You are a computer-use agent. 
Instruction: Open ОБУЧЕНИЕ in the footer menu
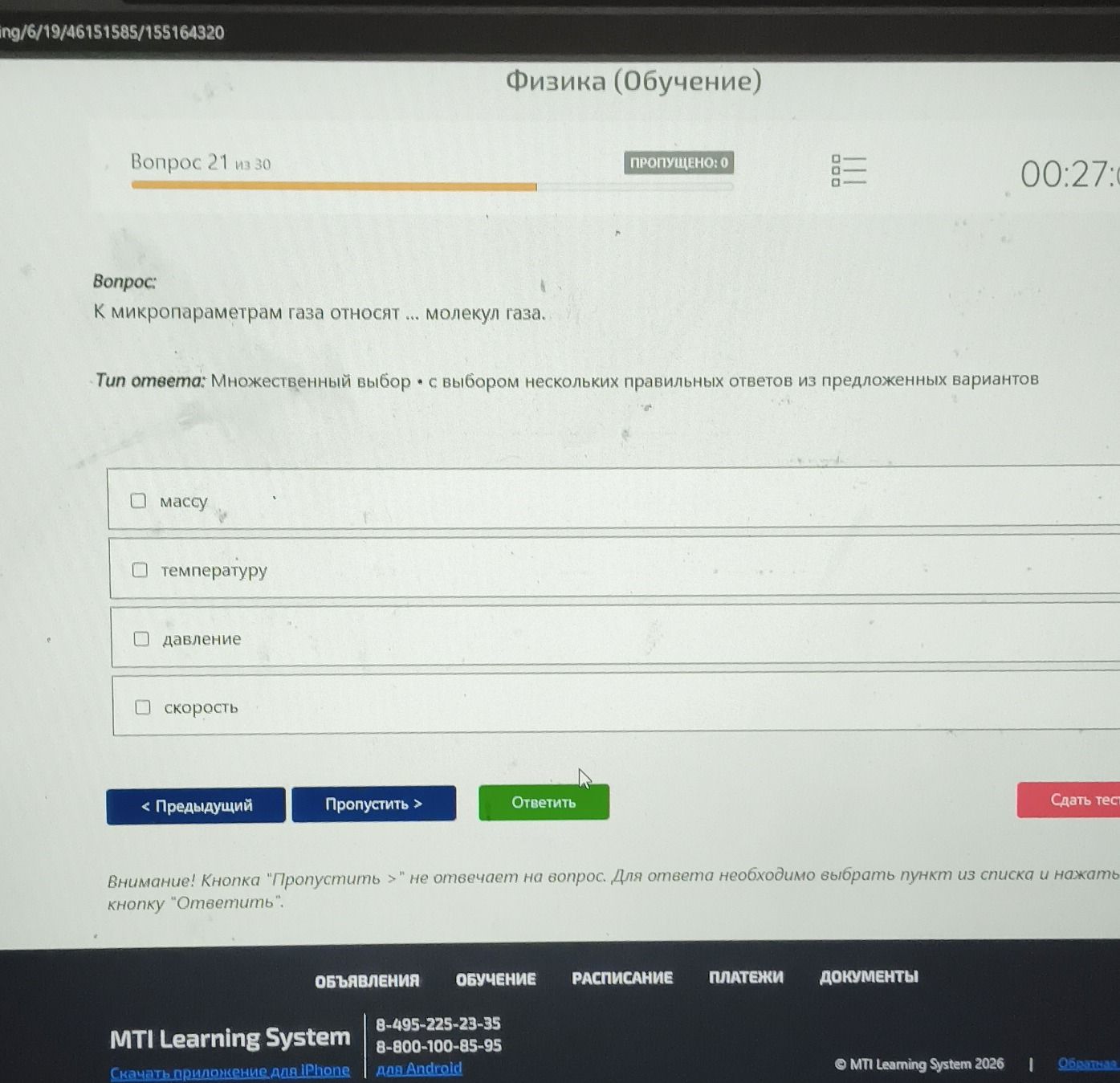(495, 979)
